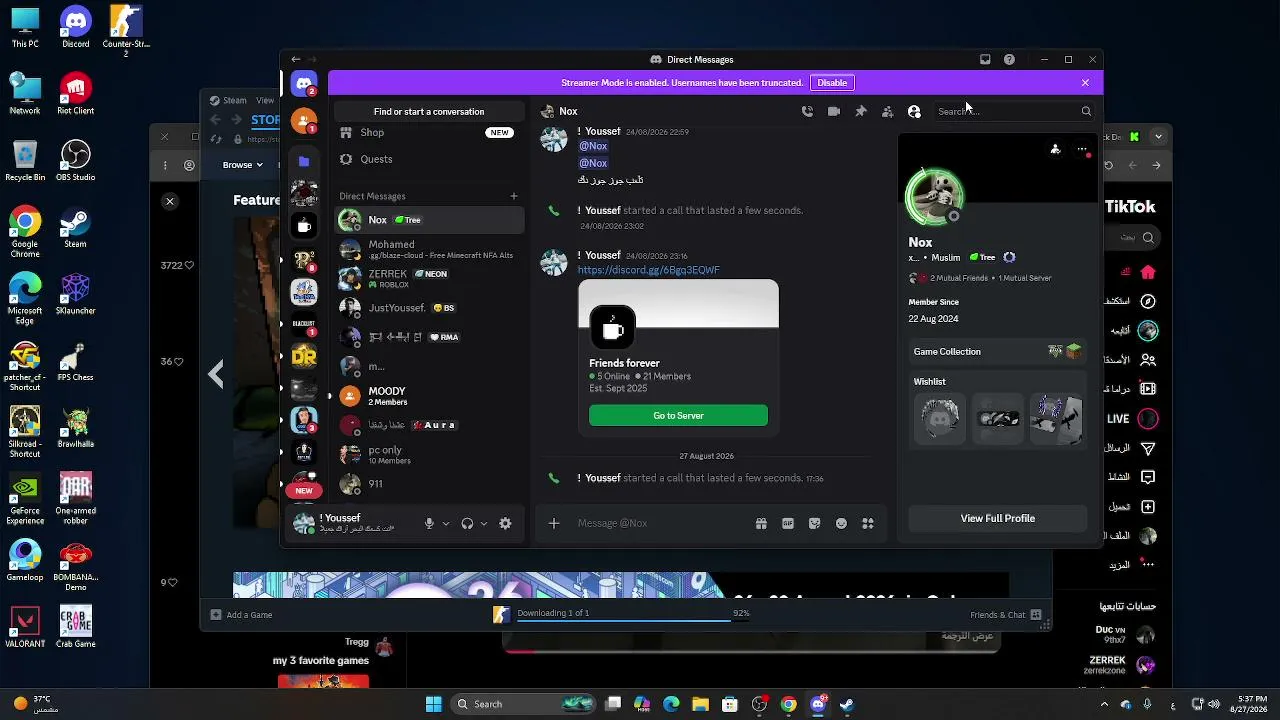Dismiss the Streamer Mode banner
The height and width of the screenshot is (720, 1280).
1085,83
